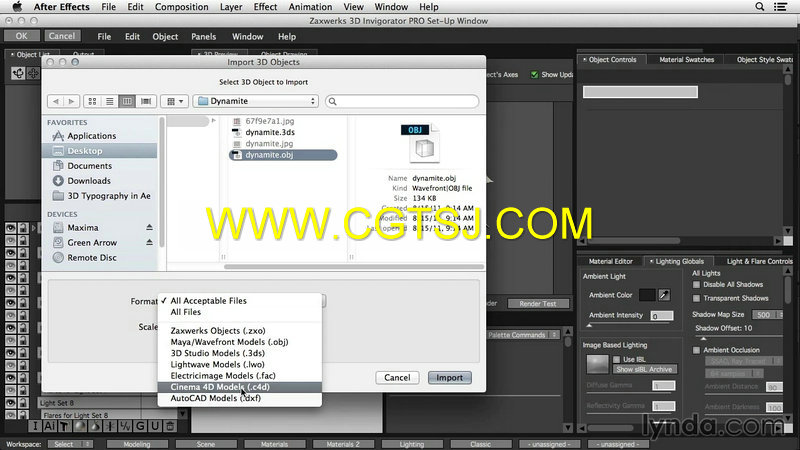Click the Shadow Offset slider handle
This screenshot has height=450, width=800.
703,338
